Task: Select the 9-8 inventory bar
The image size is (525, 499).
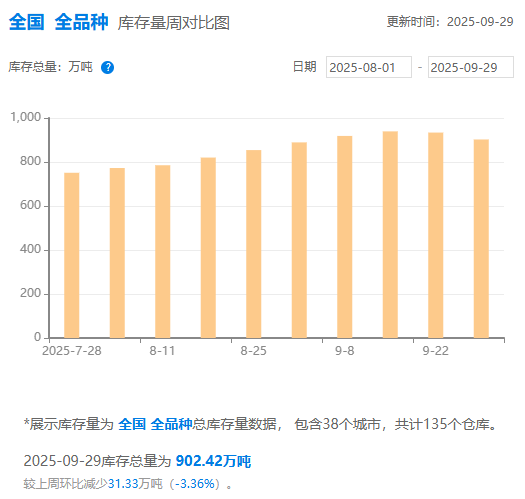Action: [345, 237]
